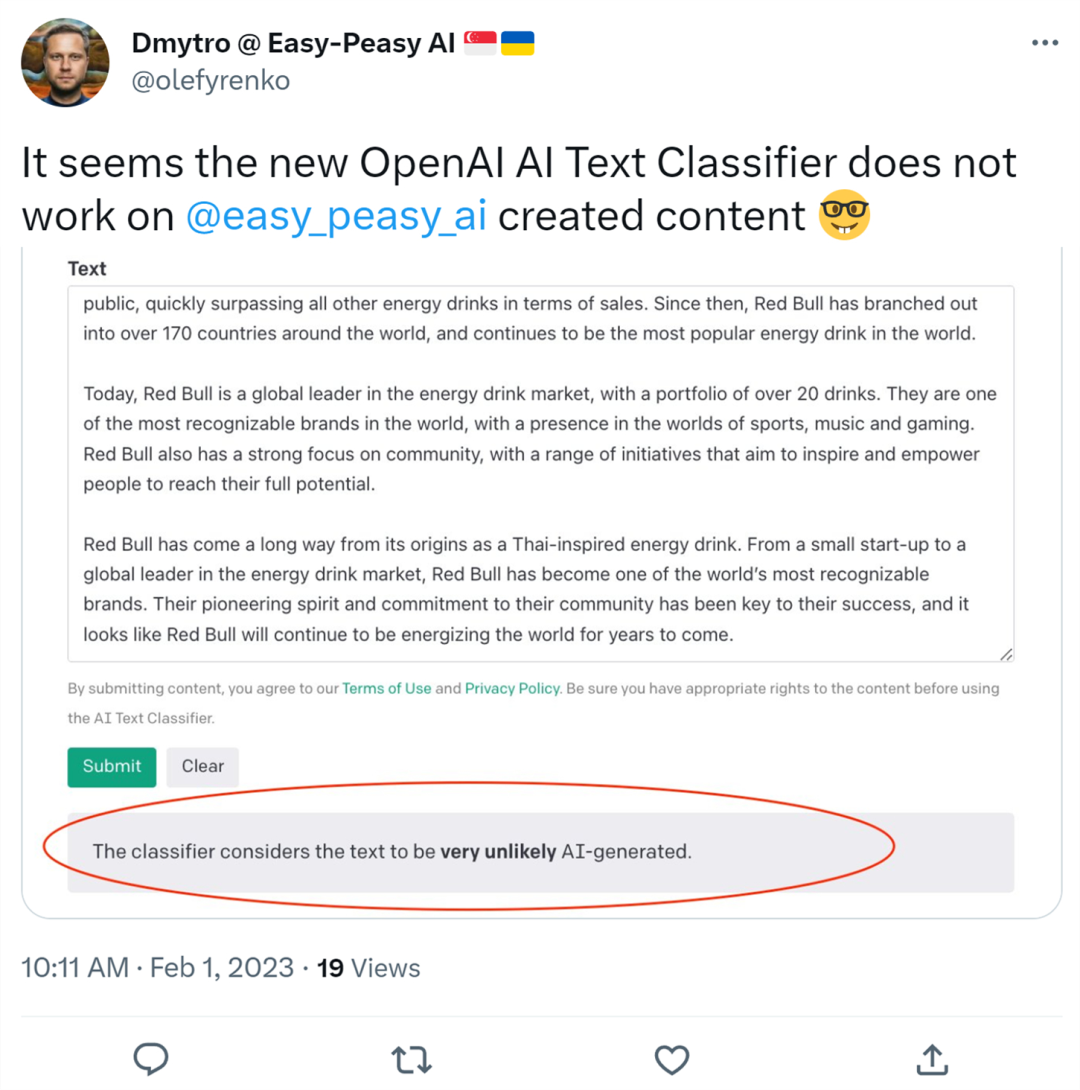
Task: Click the nerd face emoji in tweet
Action: pos(844,215)
